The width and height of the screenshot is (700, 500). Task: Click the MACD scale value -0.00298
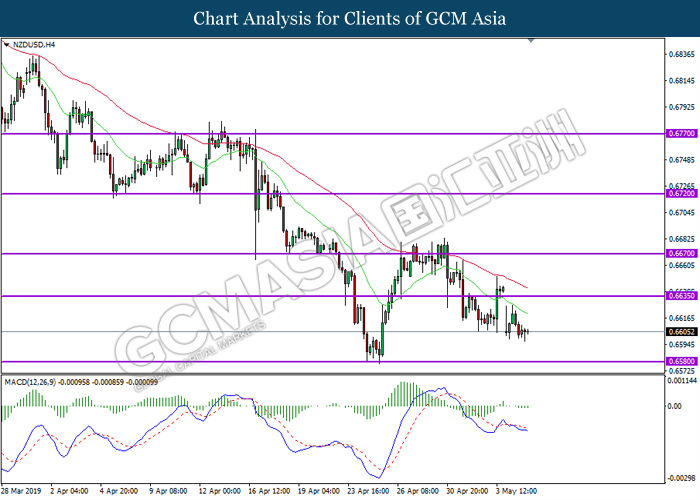point(682,478)
